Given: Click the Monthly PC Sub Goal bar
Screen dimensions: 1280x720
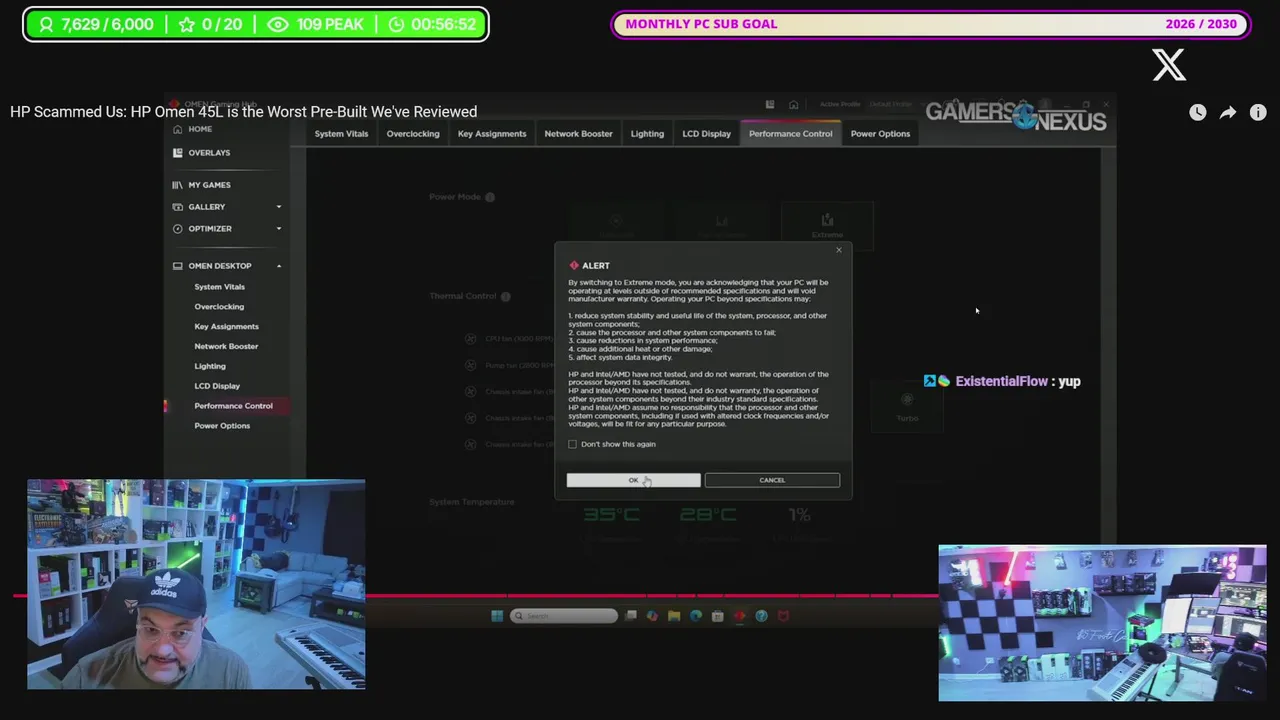Looking at the screenshot, I should pos(931,24).
